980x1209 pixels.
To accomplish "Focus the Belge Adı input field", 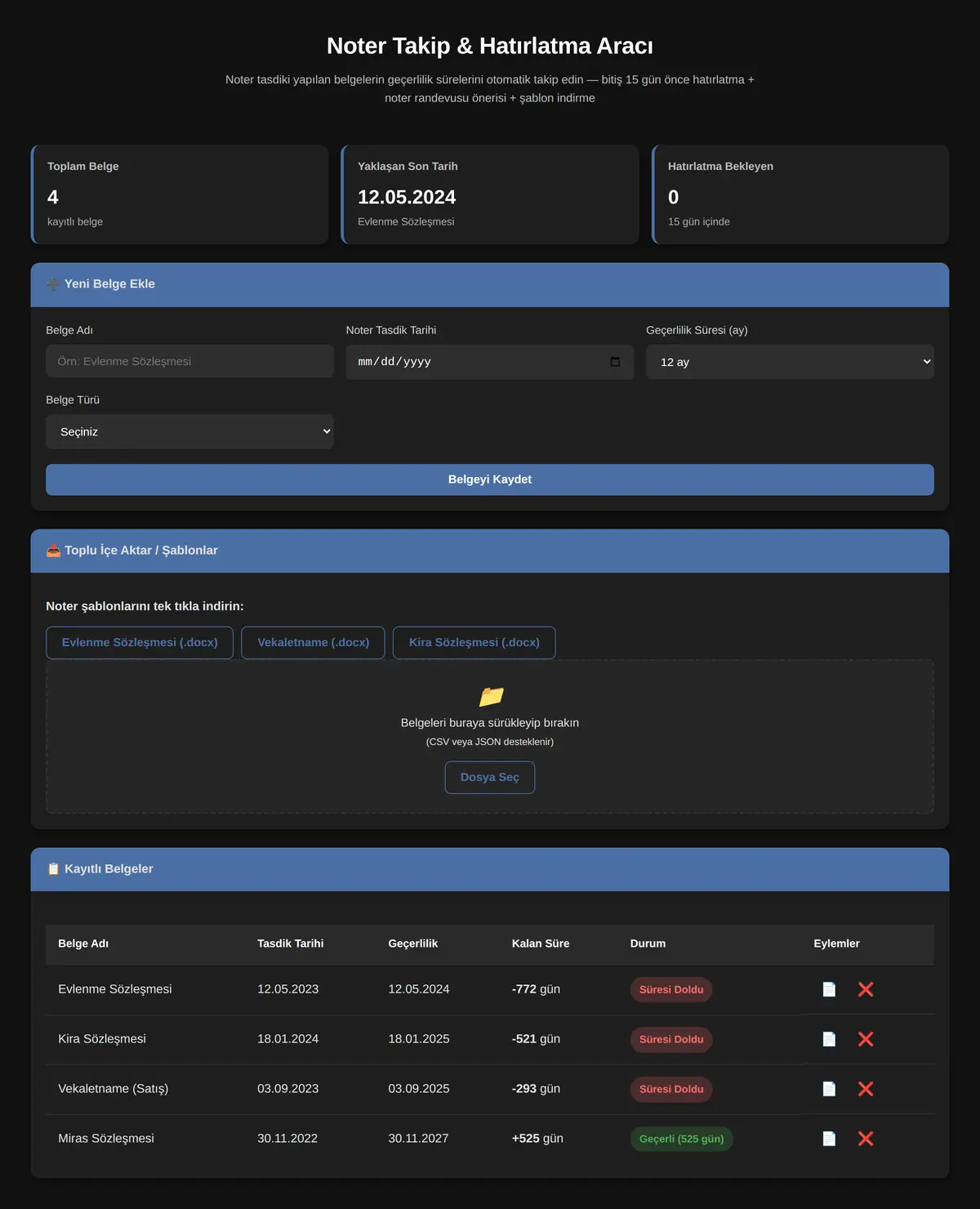I will click(x=189, y=361).
